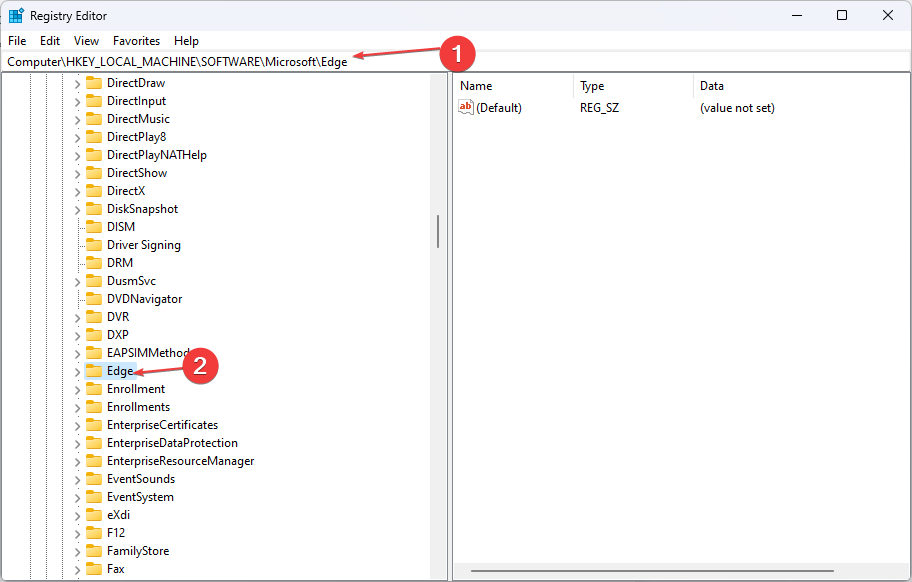Expand the DusmSvc key
The height and width of the screenshot is (582, 912).
click(77, 282)
